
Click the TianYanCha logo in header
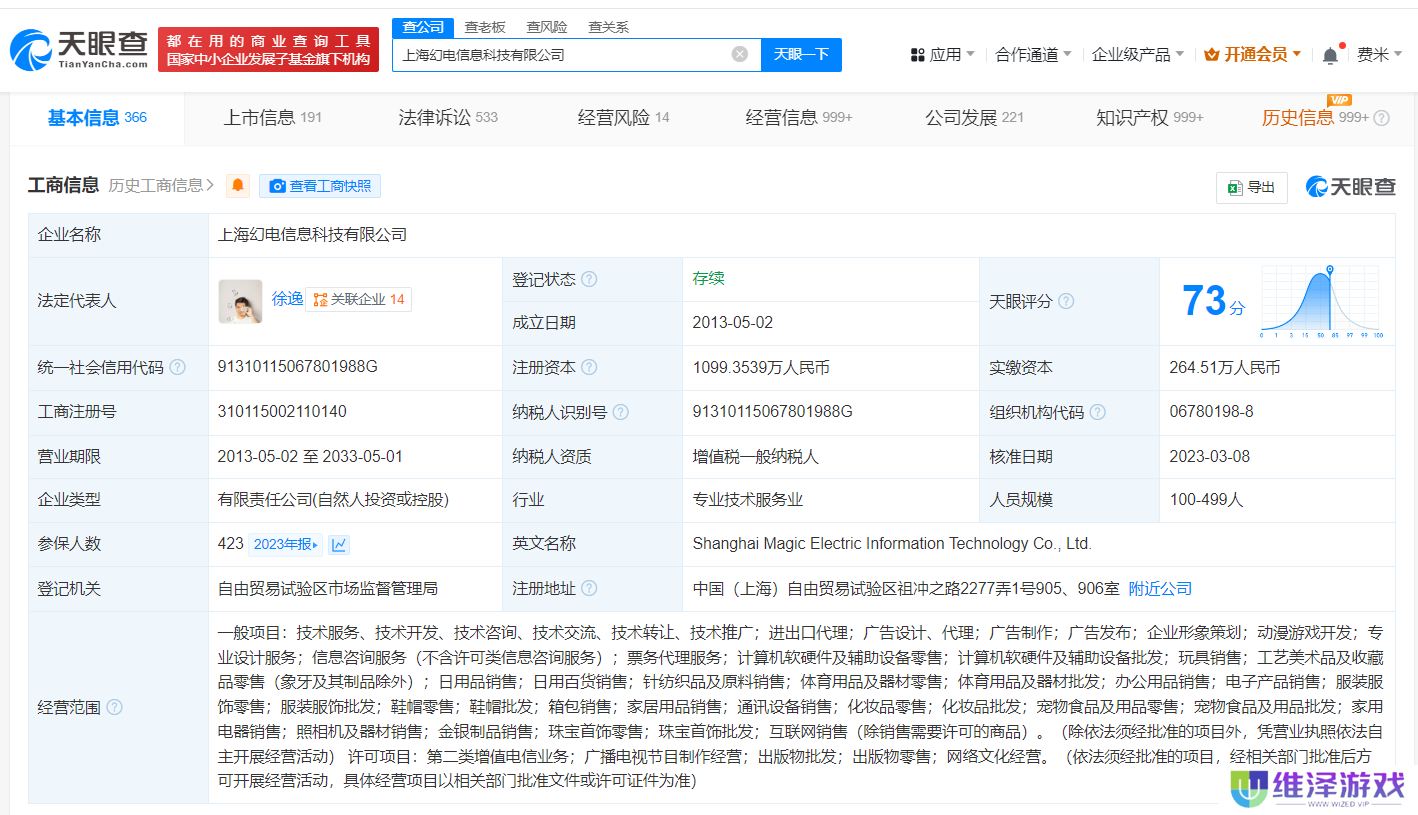click(x=78, y=49)
